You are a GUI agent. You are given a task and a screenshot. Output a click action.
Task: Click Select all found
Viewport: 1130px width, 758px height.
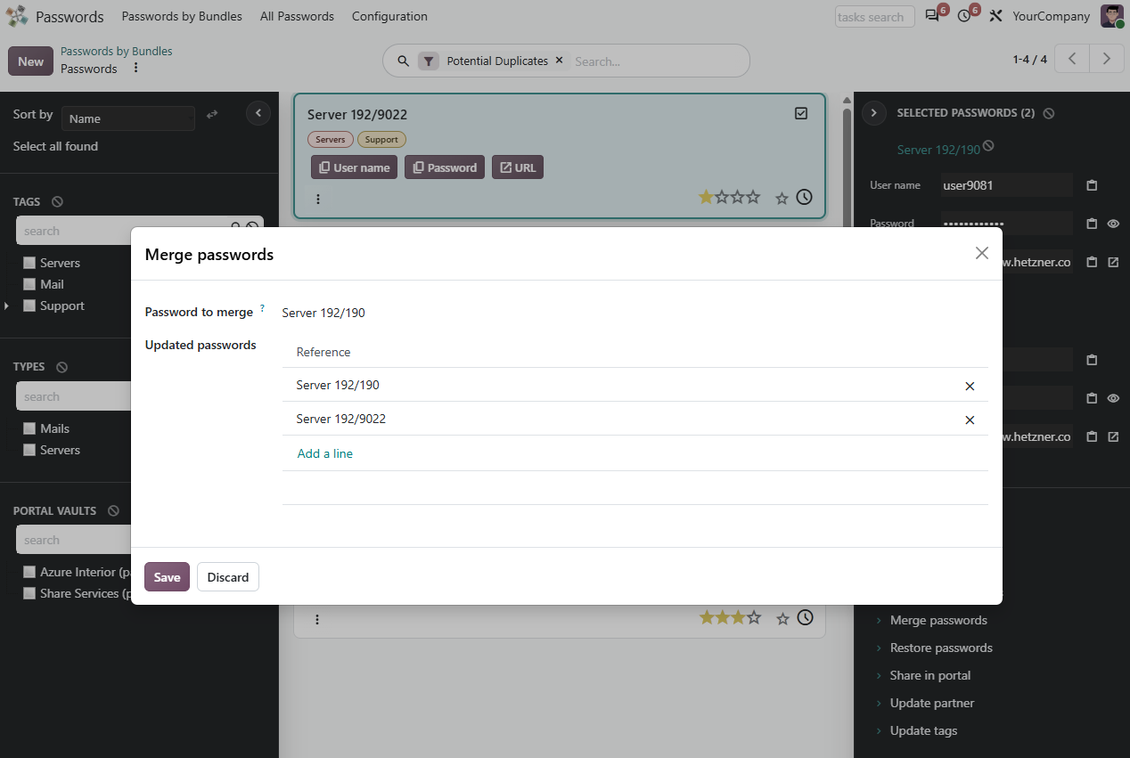[x=55, y=146]
